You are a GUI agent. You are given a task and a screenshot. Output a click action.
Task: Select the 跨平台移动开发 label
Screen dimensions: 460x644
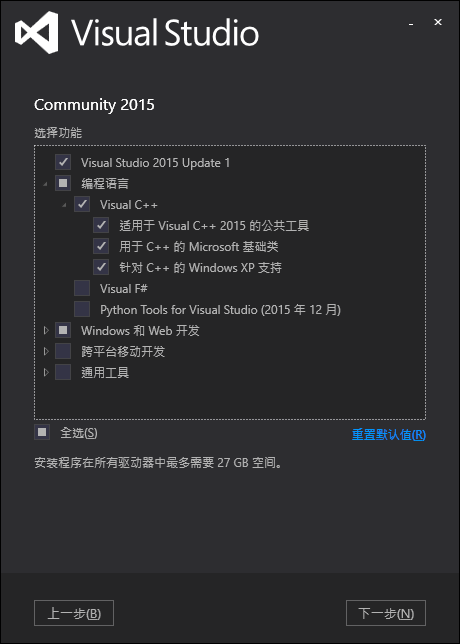[x=123, y=351]
